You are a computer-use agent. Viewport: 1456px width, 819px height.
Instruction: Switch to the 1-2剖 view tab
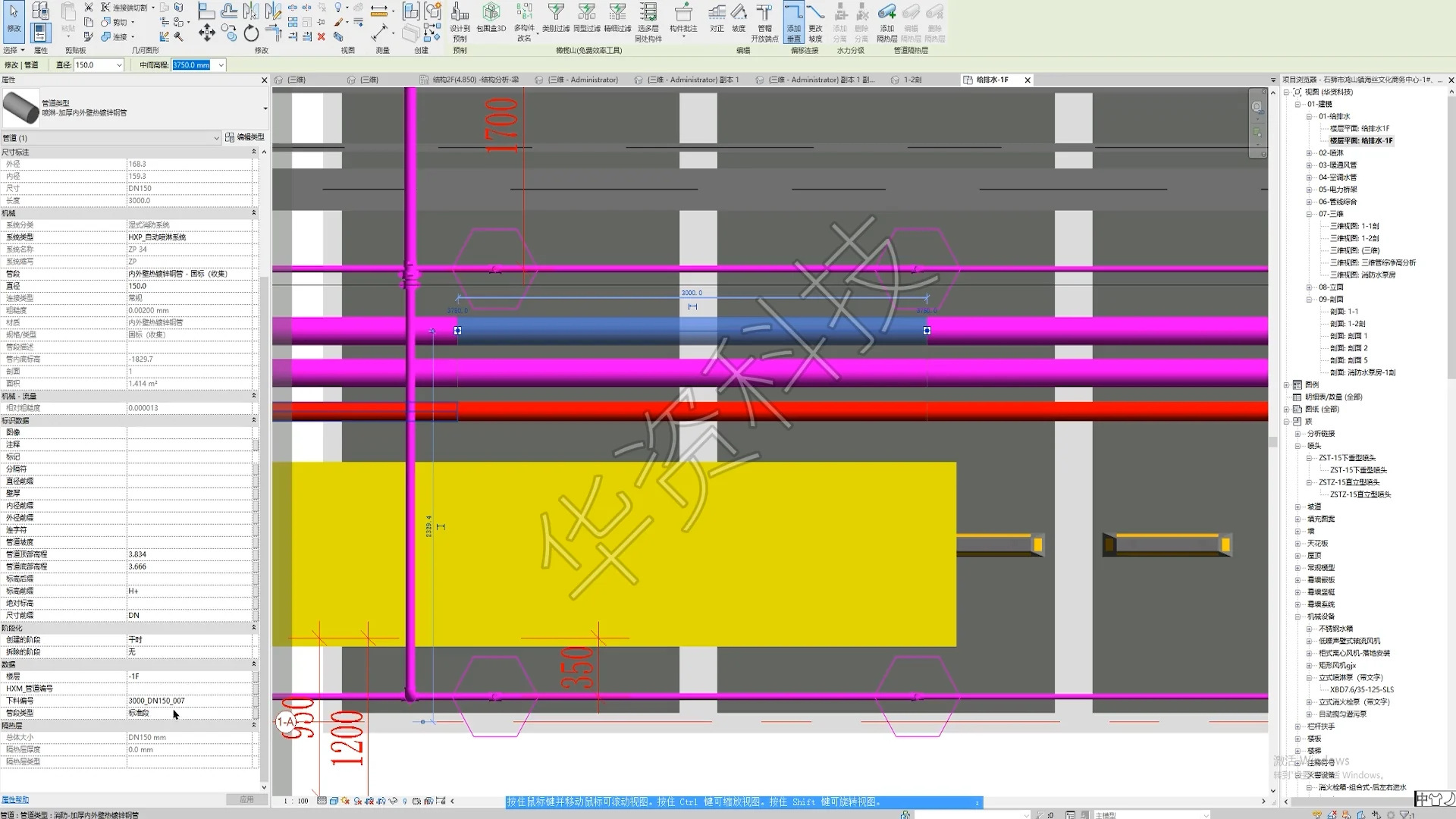pos(912,80)
